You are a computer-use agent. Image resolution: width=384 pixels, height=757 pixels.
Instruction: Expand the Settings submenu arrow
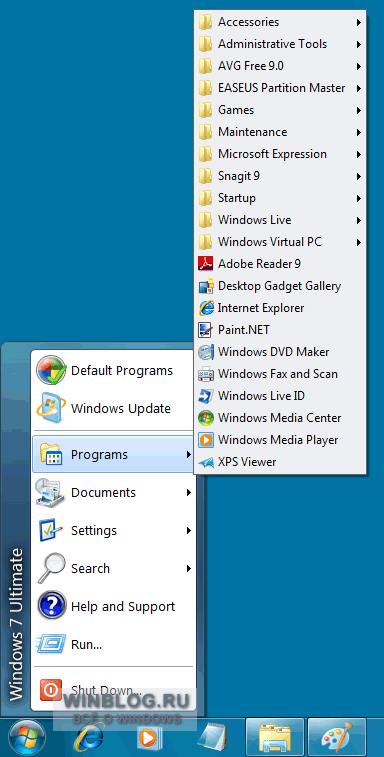189,531
